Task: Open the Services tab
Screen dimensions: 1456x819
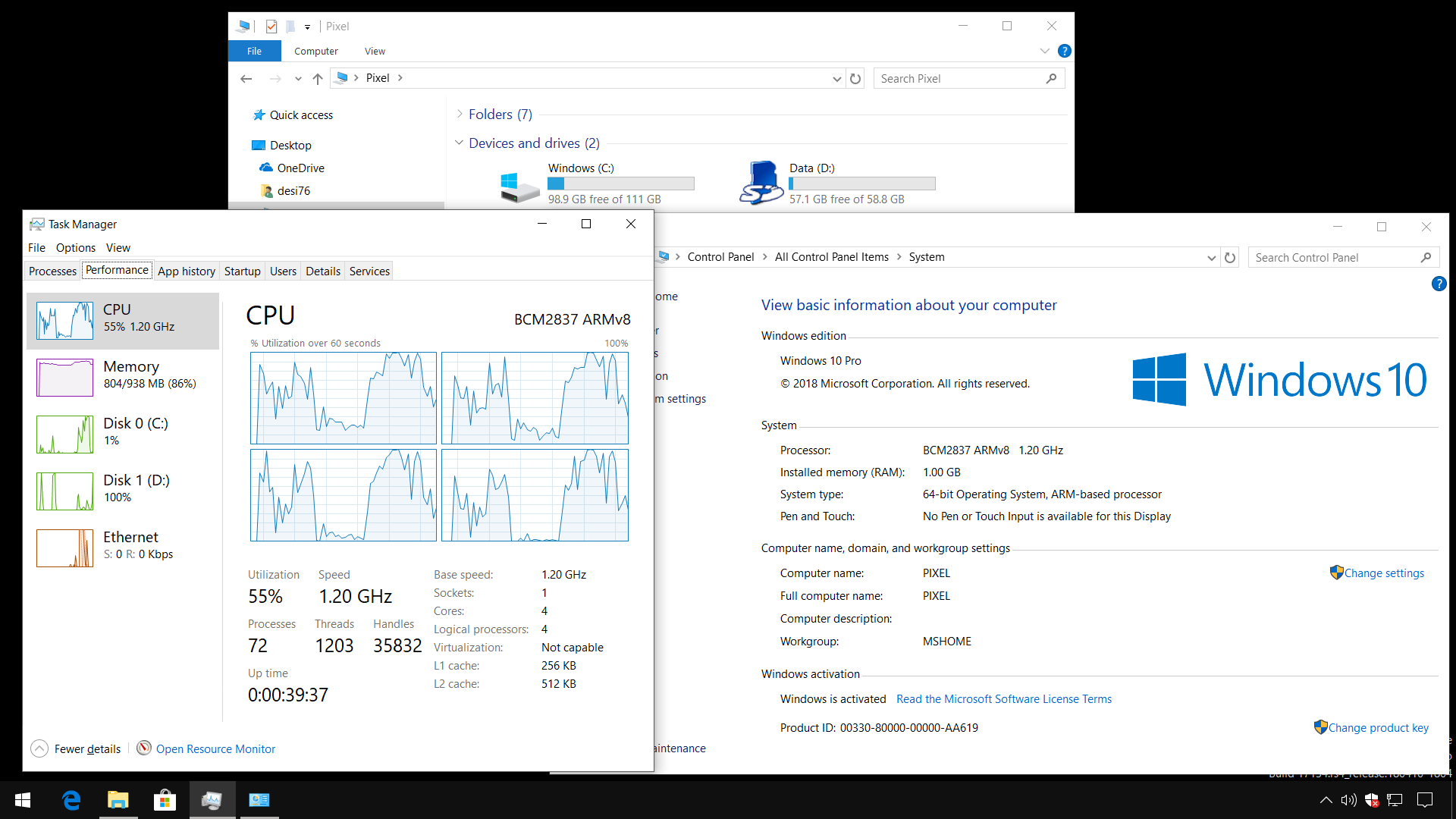Action: [x=369, y=271]
